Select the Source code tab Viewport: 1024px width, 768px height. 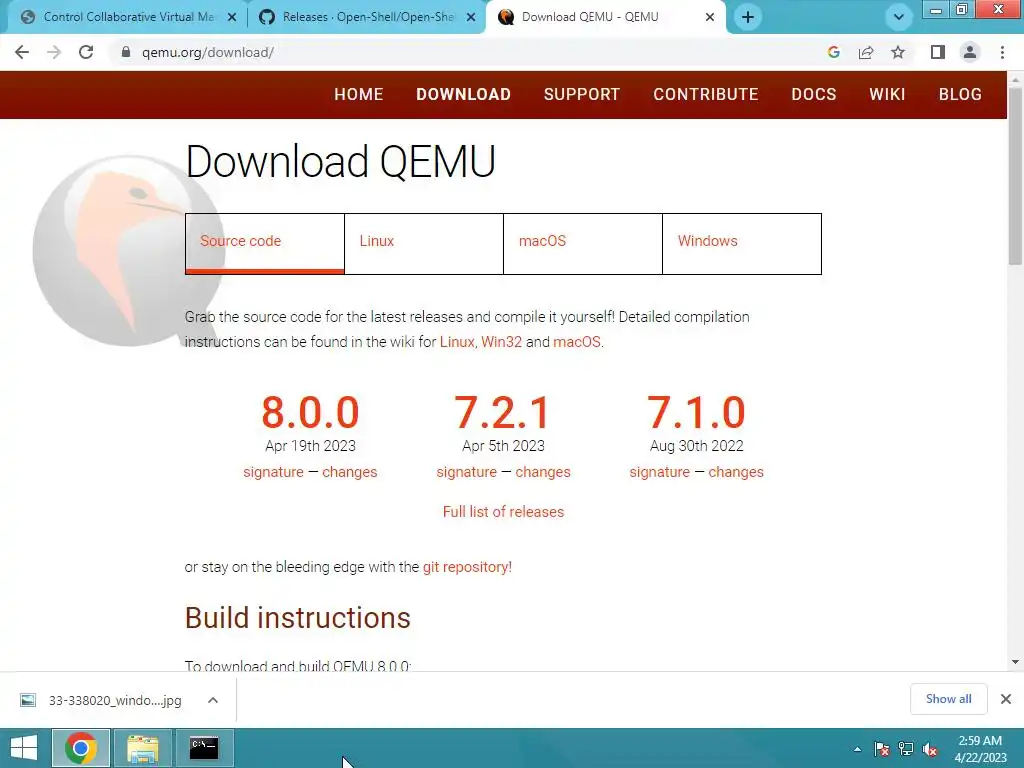point(264,244)
